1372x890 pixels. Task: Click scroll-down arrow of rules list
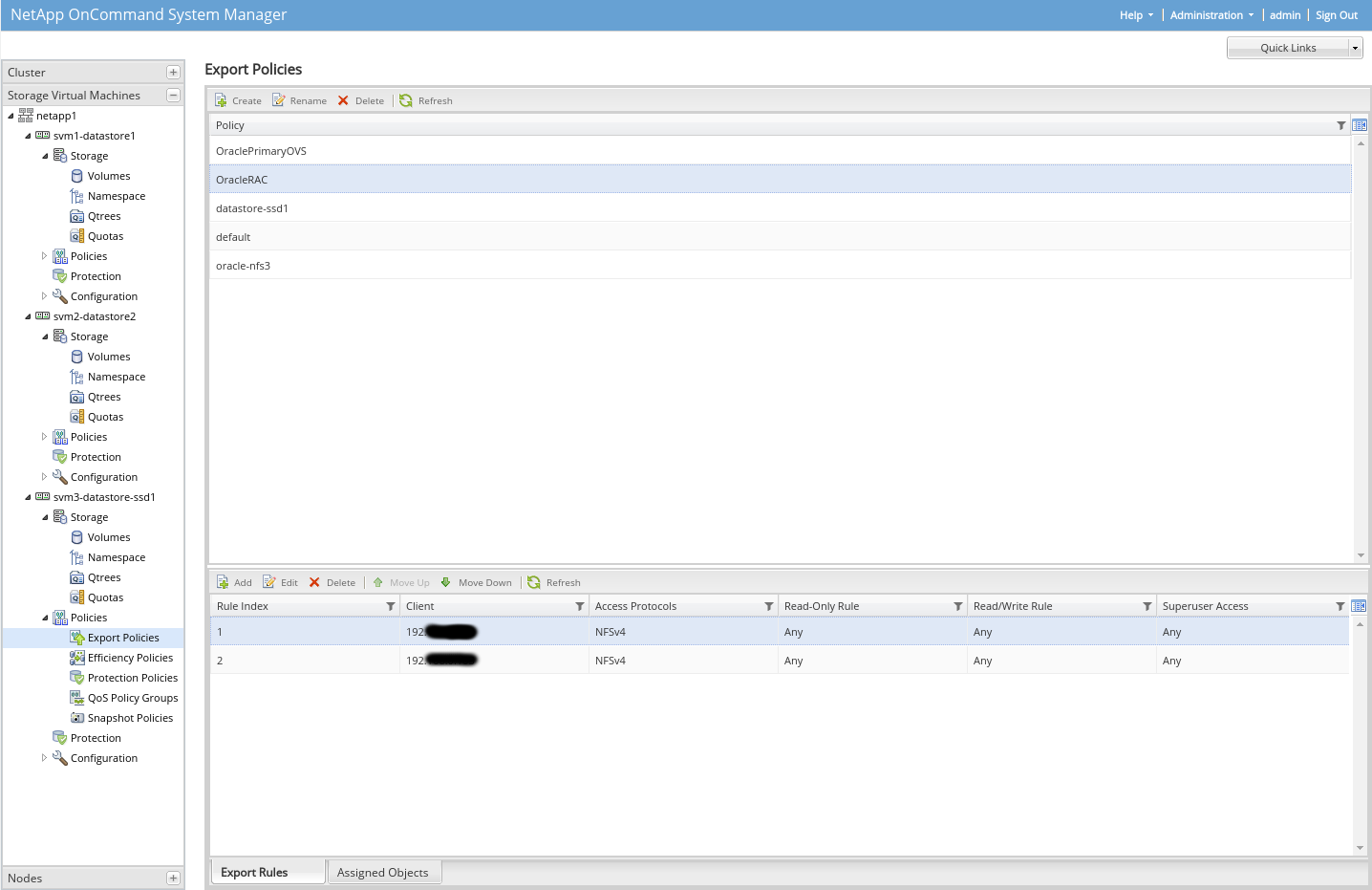tap(1360, 848)
